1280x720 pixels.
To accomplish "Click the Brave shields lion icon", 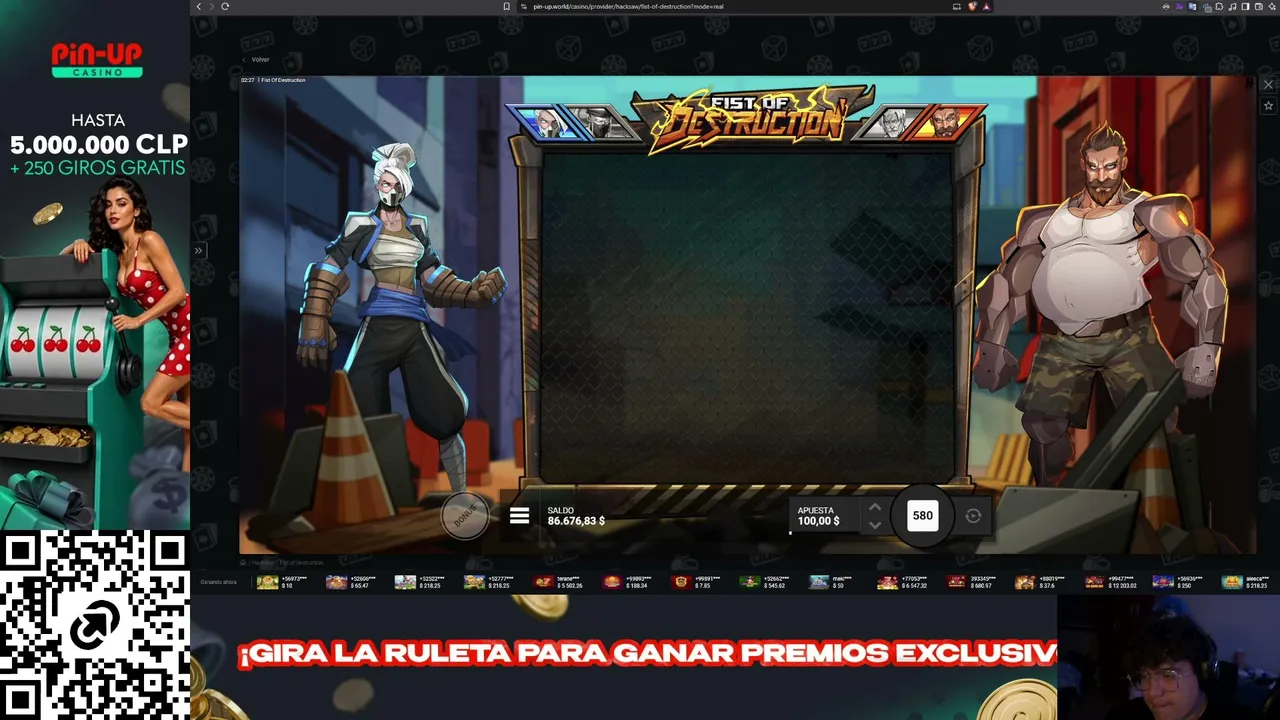I will 972,6.
